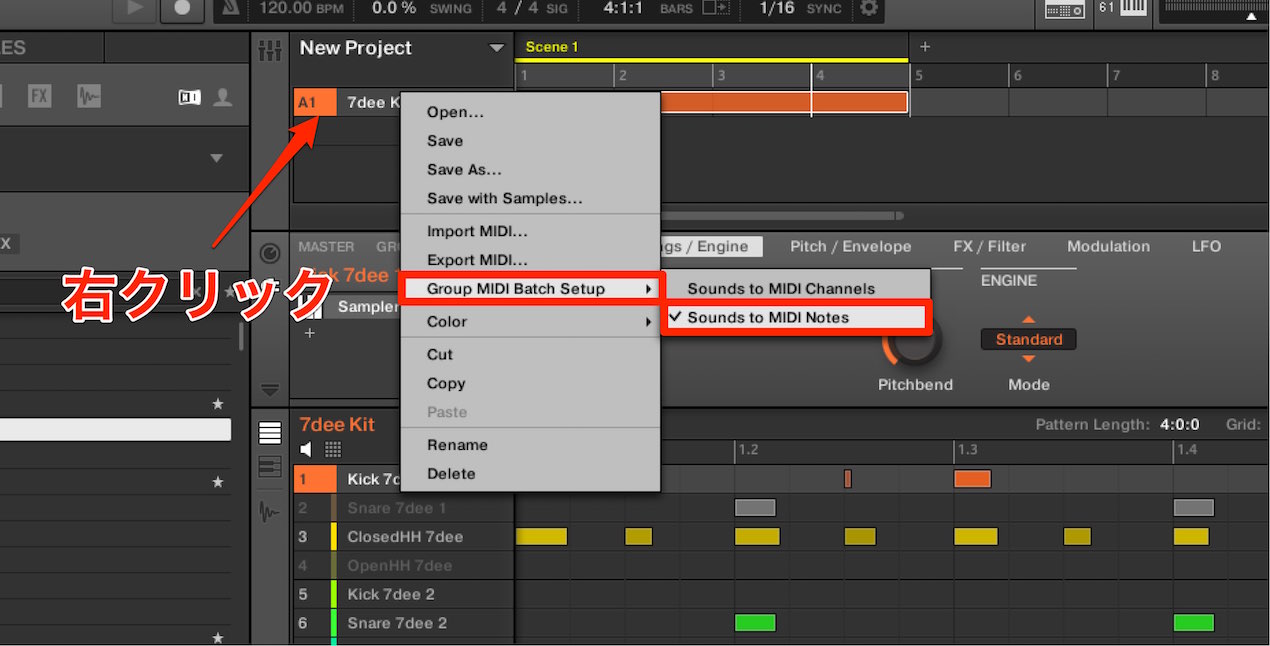Choose Open... from context menu
The image size is (1270, 646).
[530, 112]
